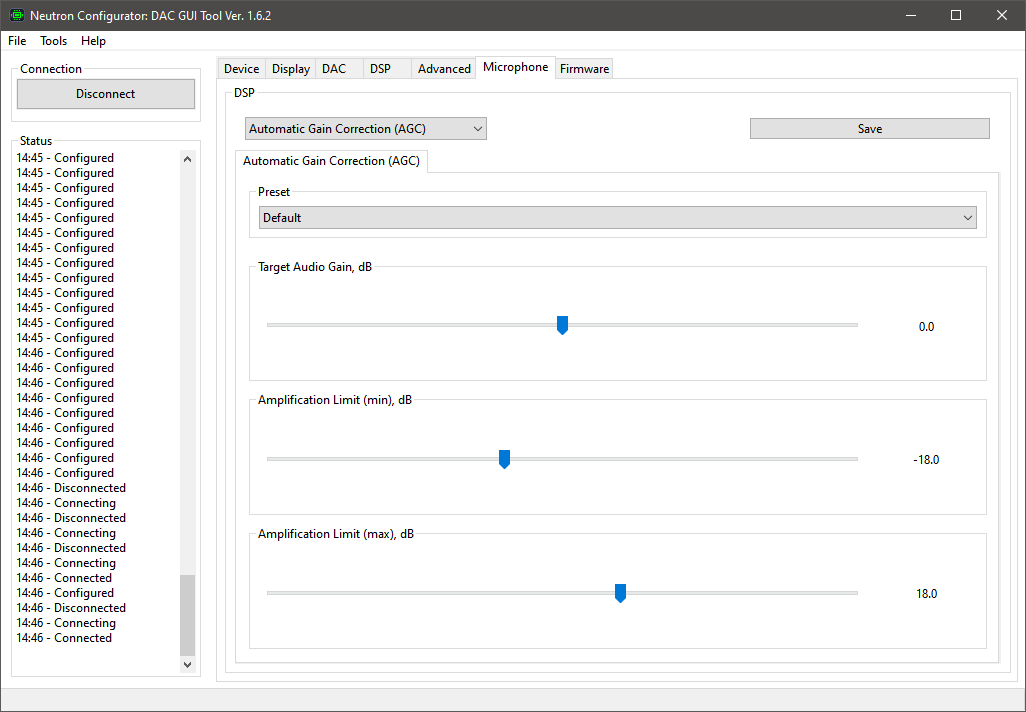Switch to the DAC tab
Viewport: 1026px width, 712px height.
coord(334,69)
